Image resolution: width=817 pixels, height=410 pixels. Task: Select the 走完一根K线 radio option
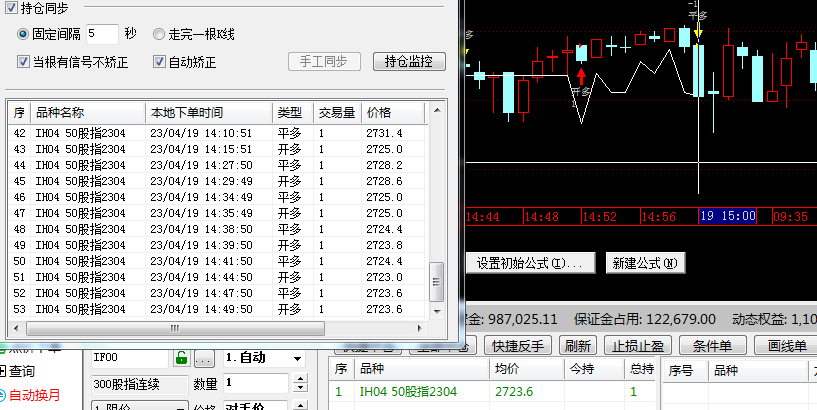(158, 34)
